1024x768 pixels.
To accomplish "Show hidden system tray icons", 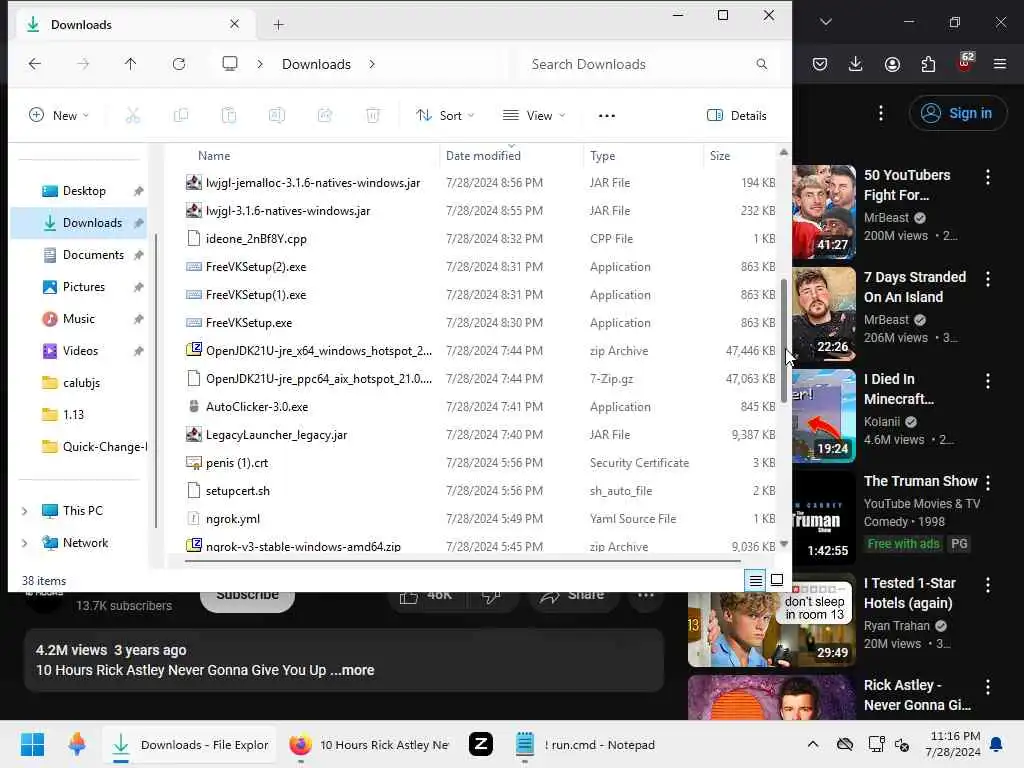I will [x=812, y=744].
